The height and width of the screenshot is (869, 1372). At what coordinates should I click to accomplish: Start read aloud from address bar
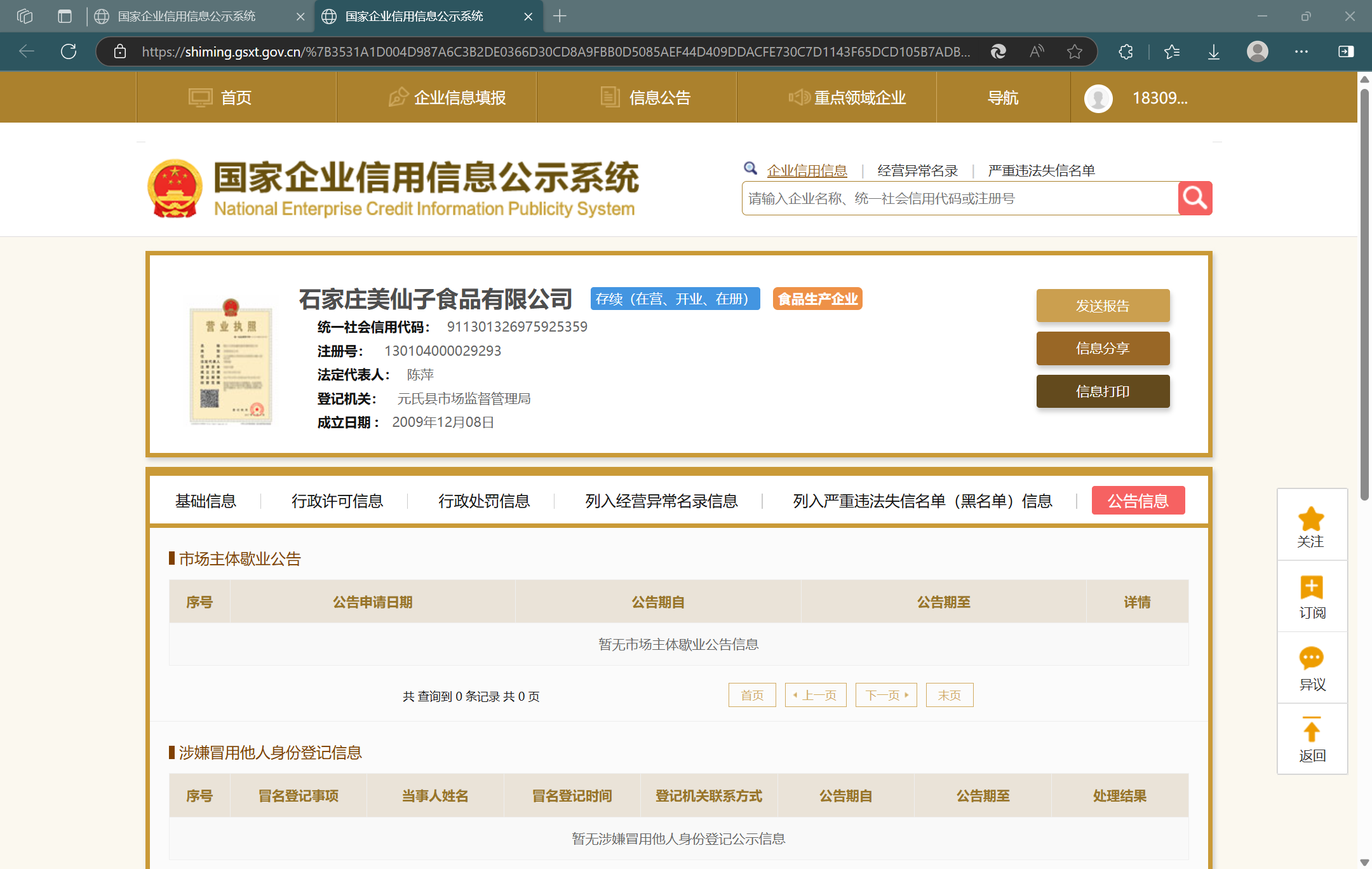point(1037,51)
